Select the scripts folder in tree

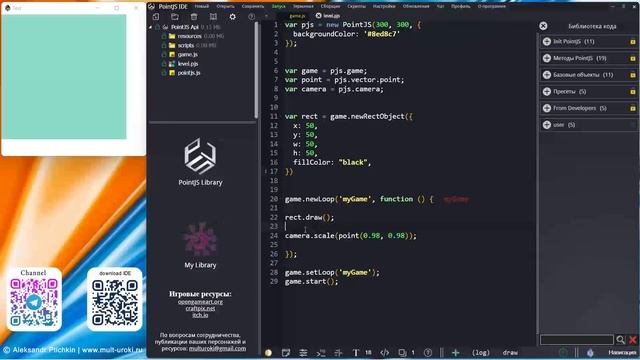point(186,45)
